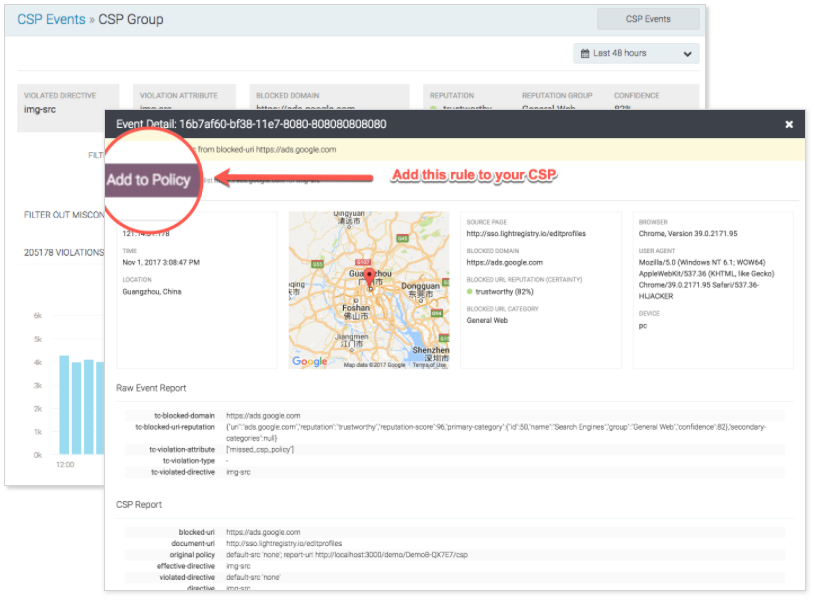Click the Guangzhou map thumbnail
Screen dimensions: 814x601
click(369, 290)
